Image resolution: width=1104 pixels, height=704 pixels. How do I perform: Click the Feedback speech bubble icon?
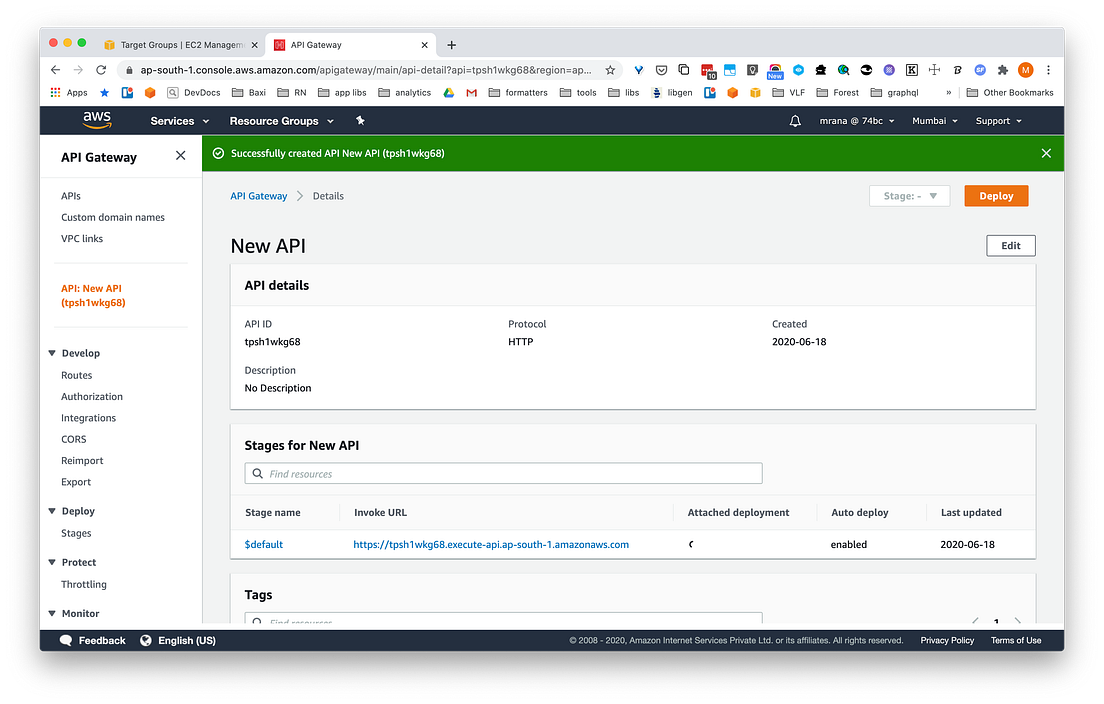[65, 640]
